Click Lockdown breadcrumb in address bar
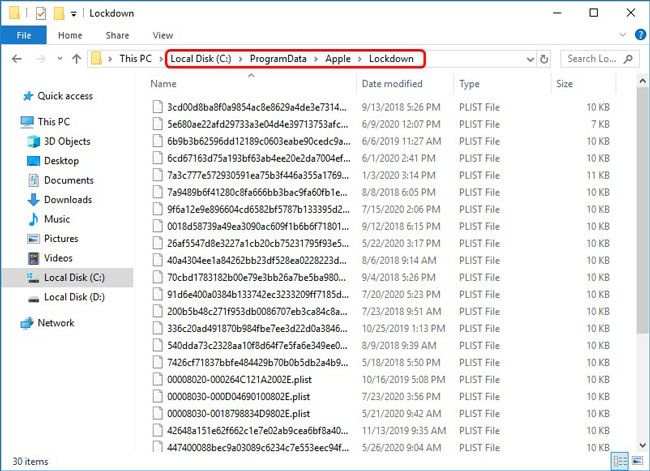Viewport: 650px width, 471px height. [391, 59]
